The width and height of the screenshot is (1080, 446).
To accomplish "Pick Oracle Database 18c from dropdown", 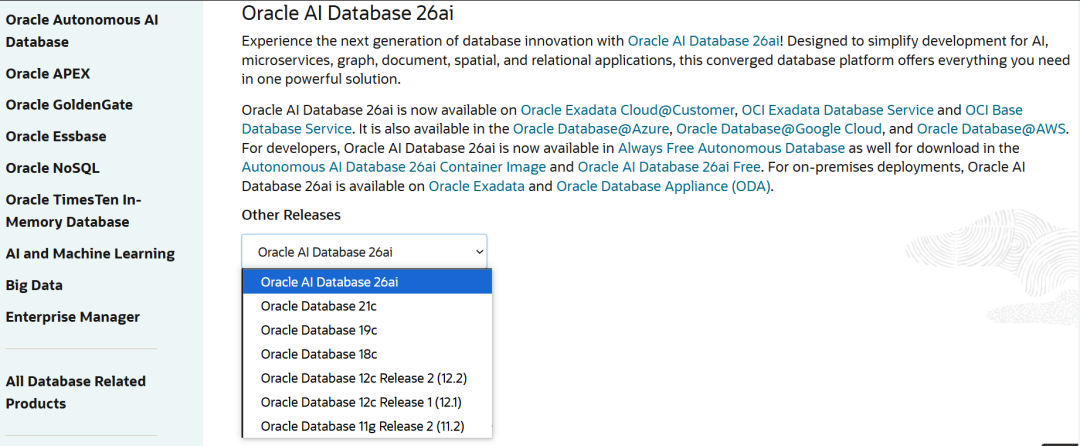I will (x=319, y=354).
